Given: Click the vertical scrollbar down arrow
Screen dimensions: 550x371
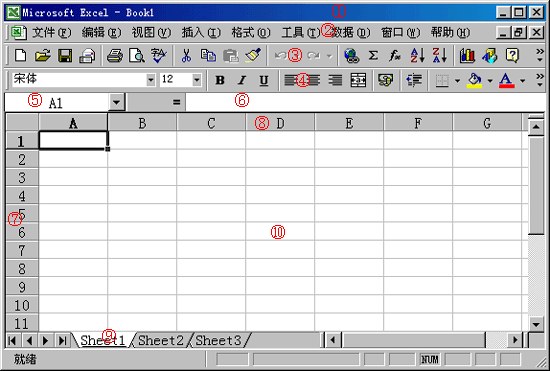Looking at the screenshot, I should pyautogui.click(x=536, y=324).
